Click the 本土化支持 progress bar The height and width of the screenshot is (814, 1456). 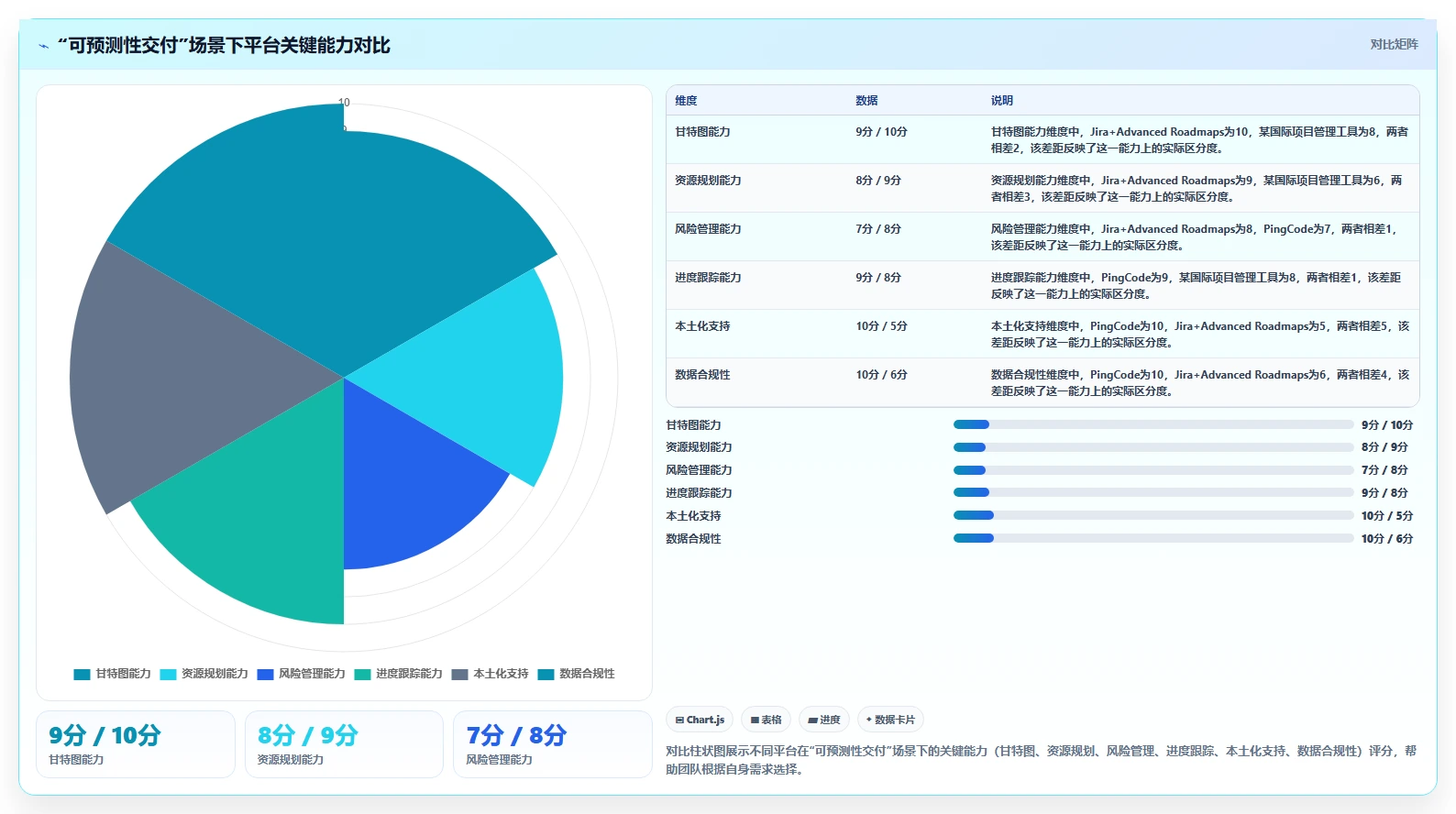coord(1153,515)
